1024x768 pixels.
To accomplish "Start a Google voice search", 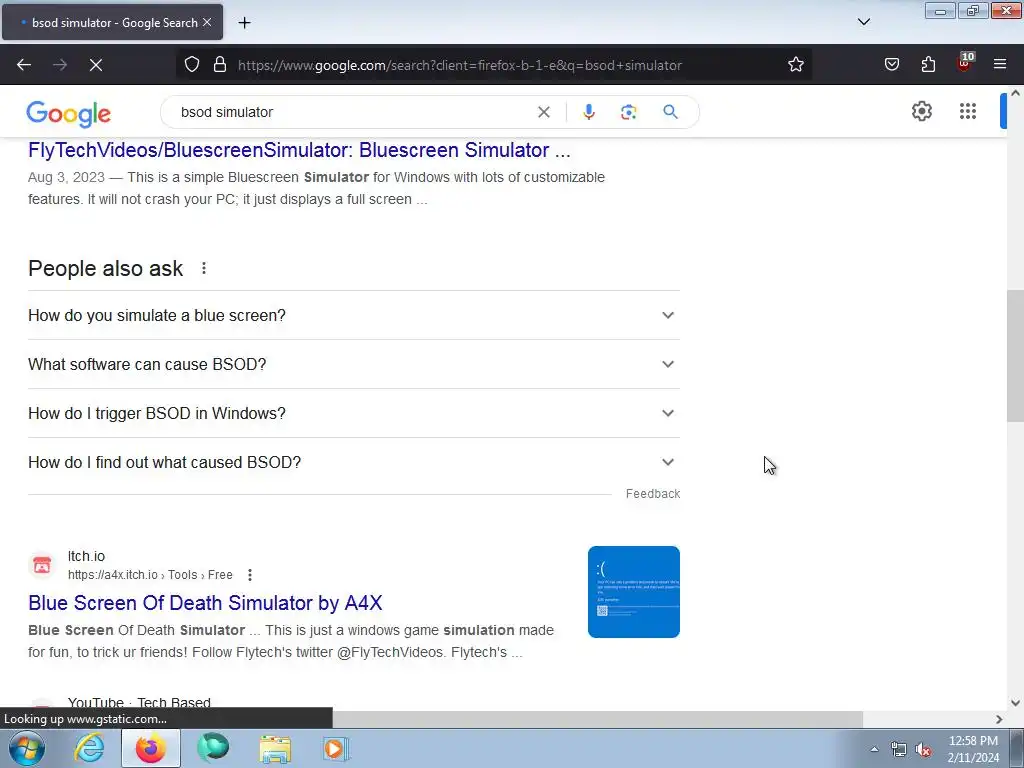I will (x=588, y=112).
